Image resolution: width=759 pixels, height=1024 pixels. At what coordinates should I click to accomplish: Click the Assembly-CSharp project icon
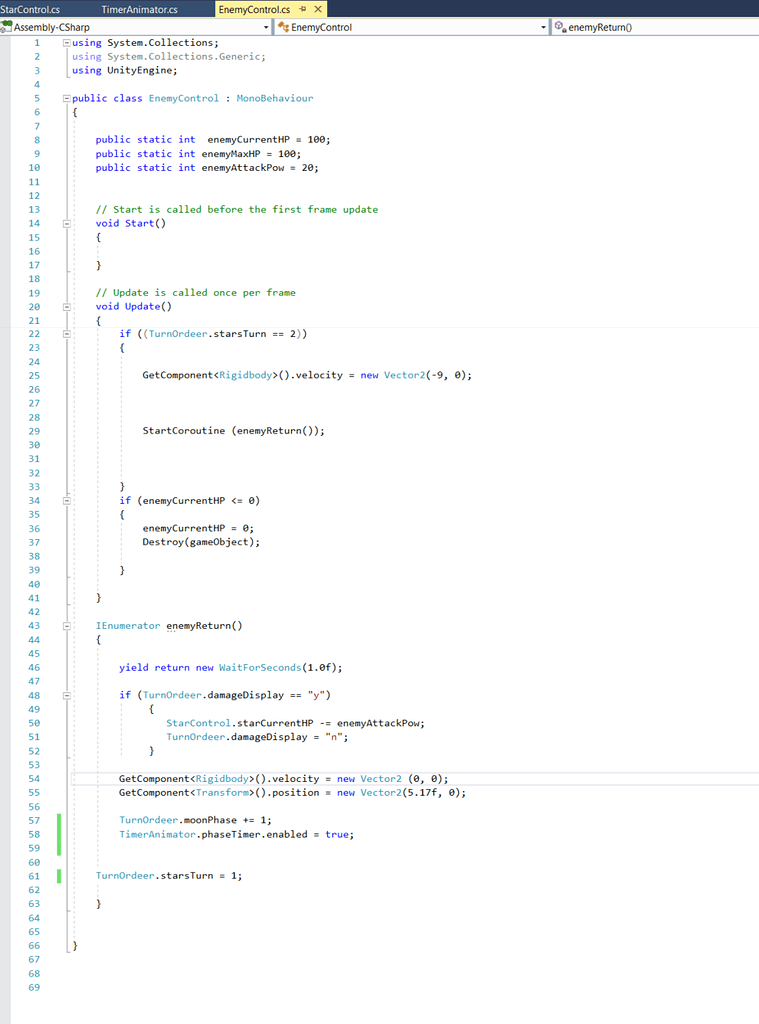point(7,27)
